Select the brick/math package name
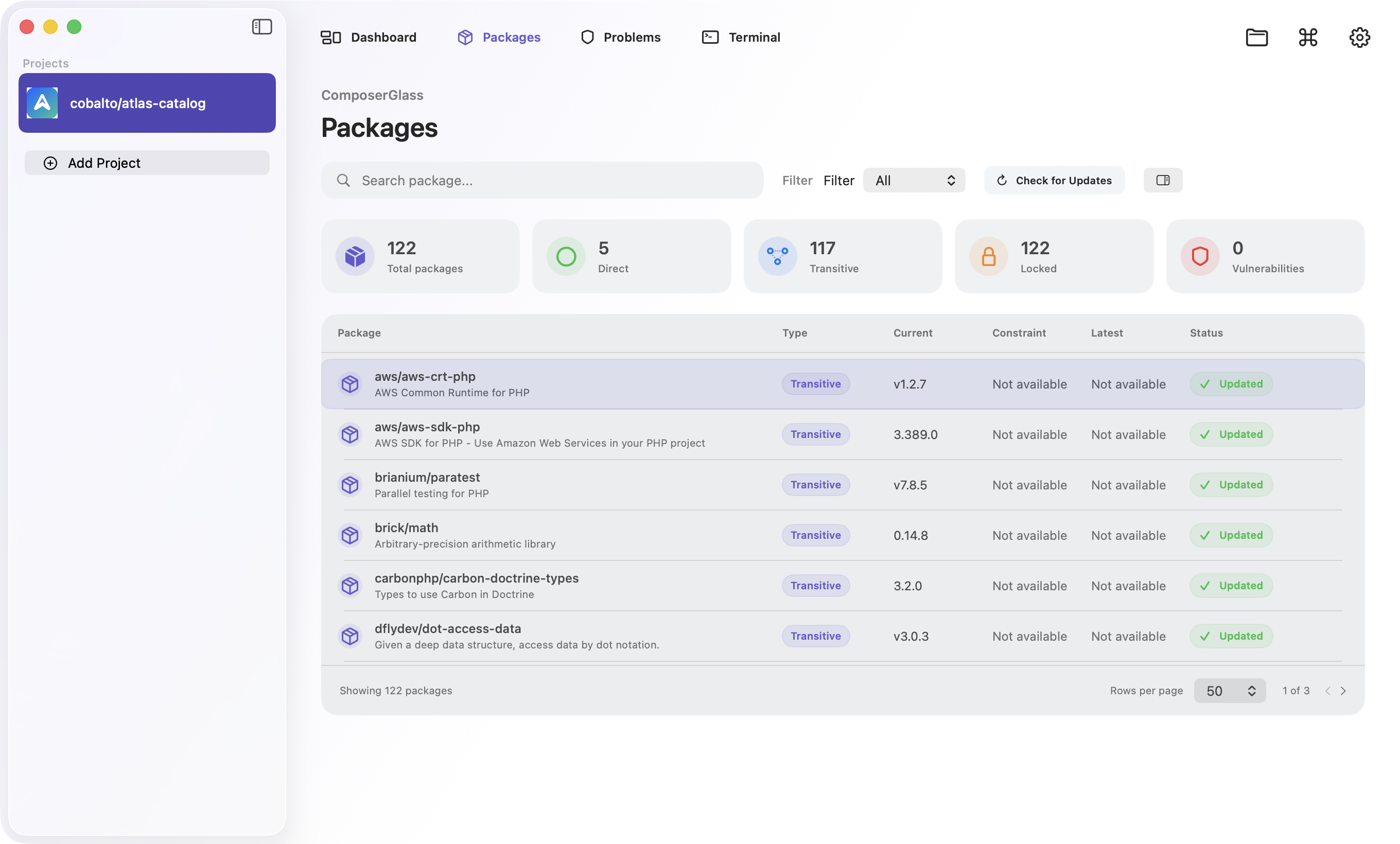Image resolution: width=1400 pixels, height=844 pixels. point(406,528)
